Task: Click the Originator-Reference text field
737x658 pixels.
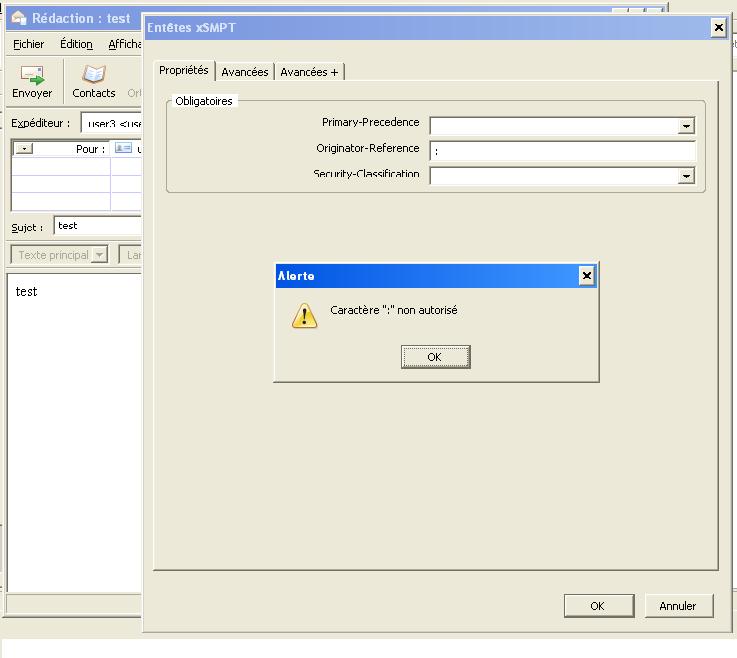Action: [x=562, y=151]
